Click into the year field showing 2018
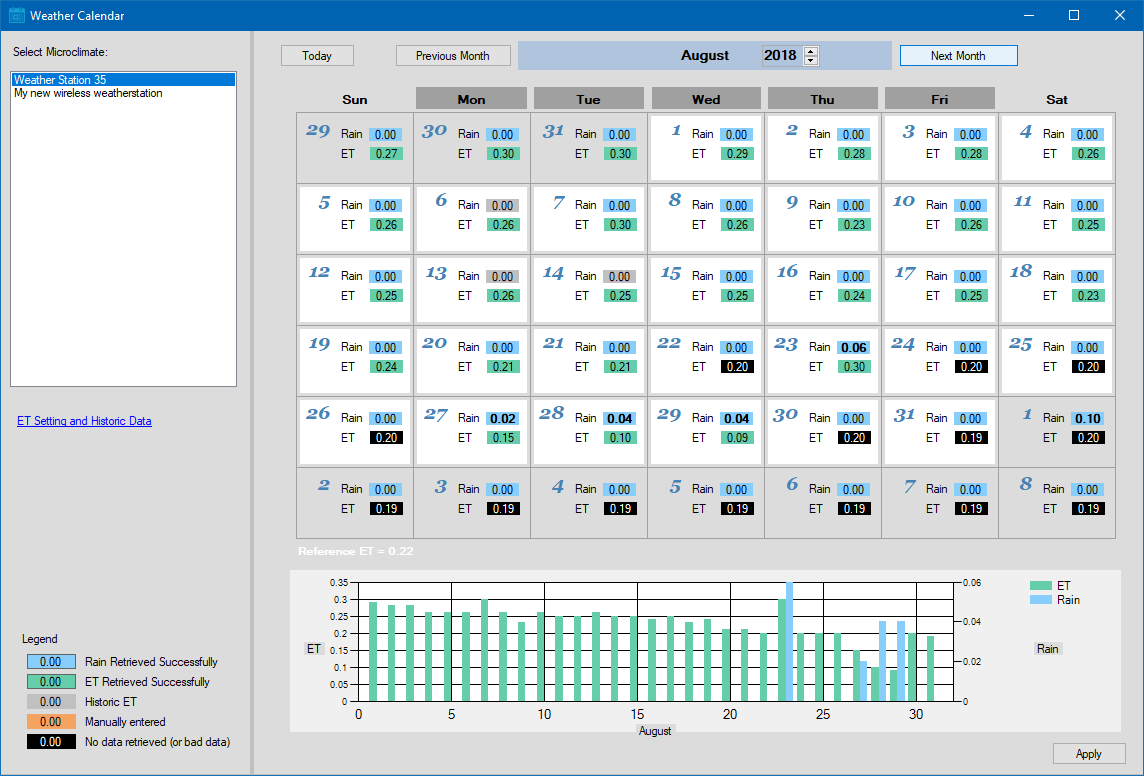 coord(781,55)
